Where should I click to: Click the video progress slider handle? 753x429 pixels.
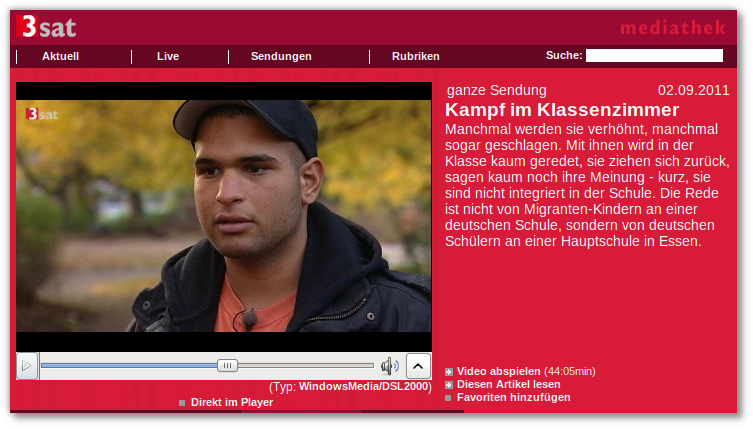tap(227, 366)
